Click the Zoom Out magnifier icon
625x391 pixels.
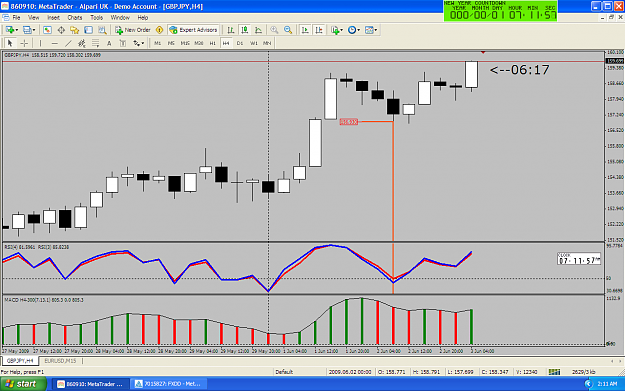click(288, 30)
